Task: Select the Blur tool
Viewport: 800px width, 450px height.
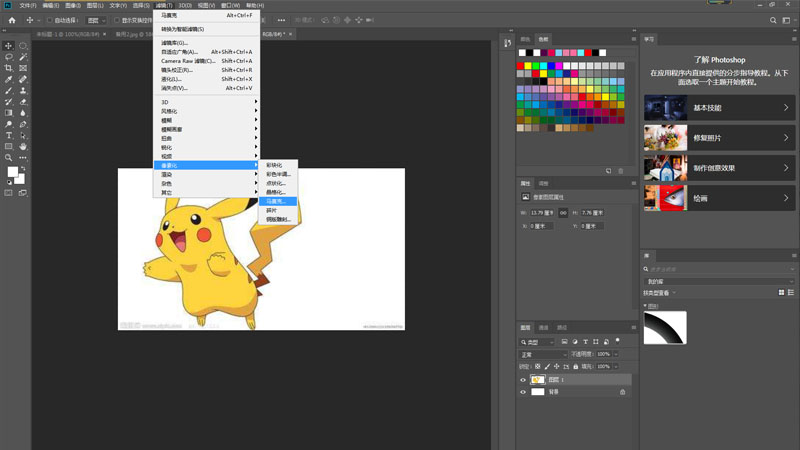Action: [23, 113]
